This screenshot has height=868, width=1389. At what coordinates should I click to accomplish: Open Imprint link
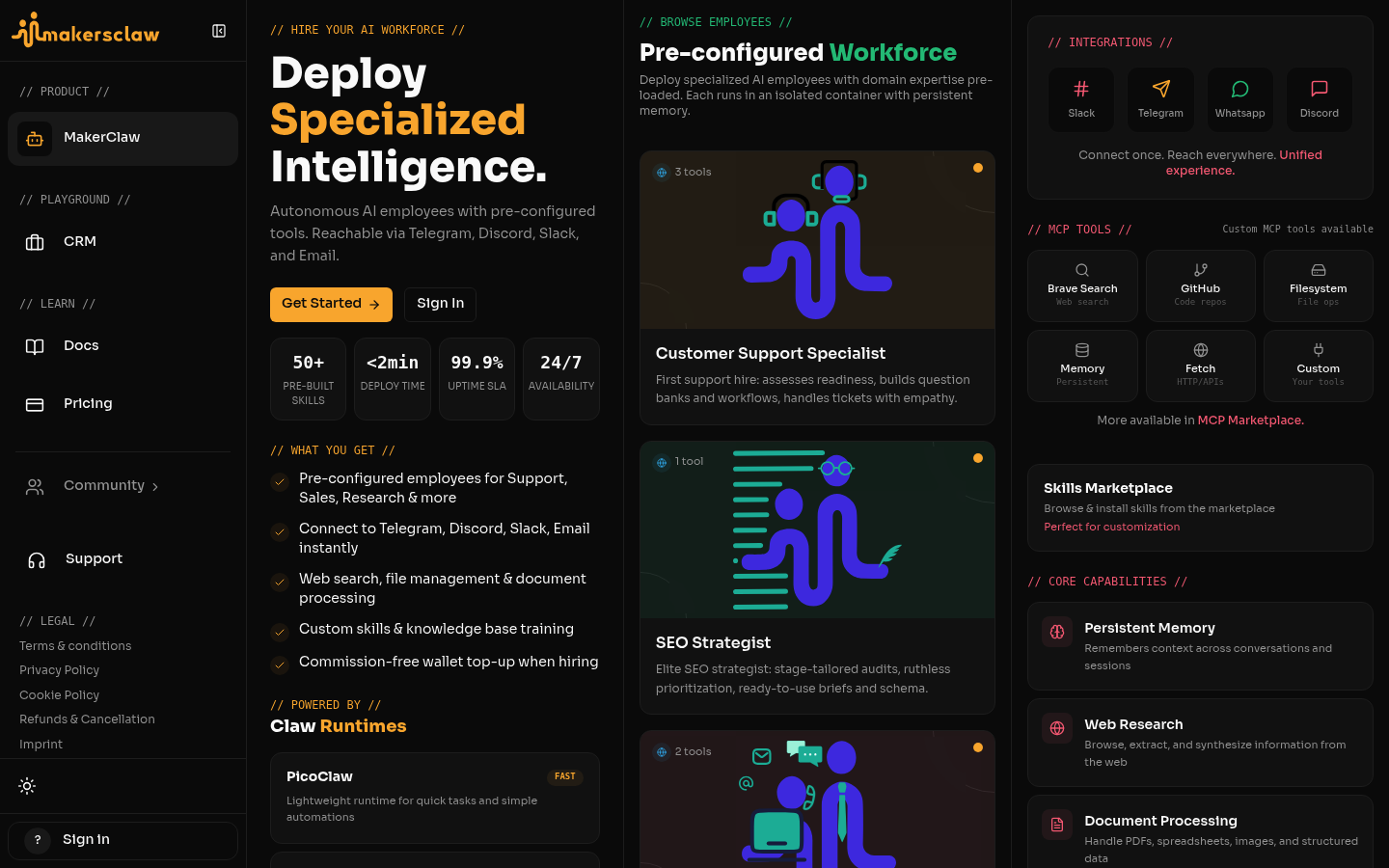[41, 745]
